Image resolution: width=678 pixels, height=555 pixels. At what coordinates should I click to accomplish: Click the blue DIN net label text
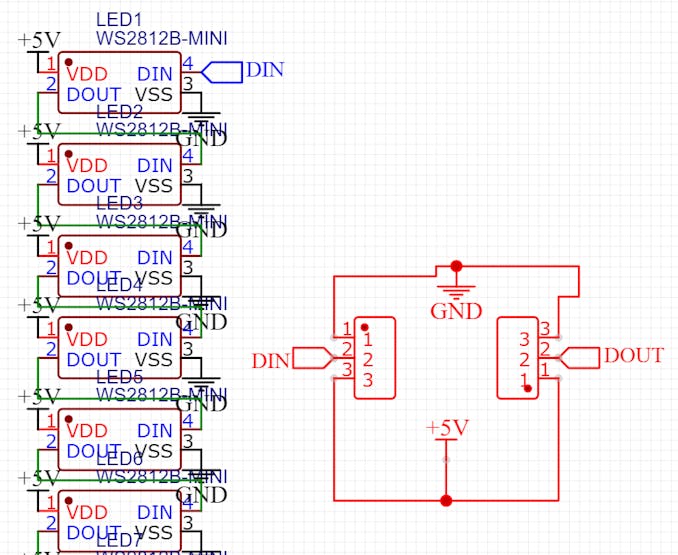[265, 70]
